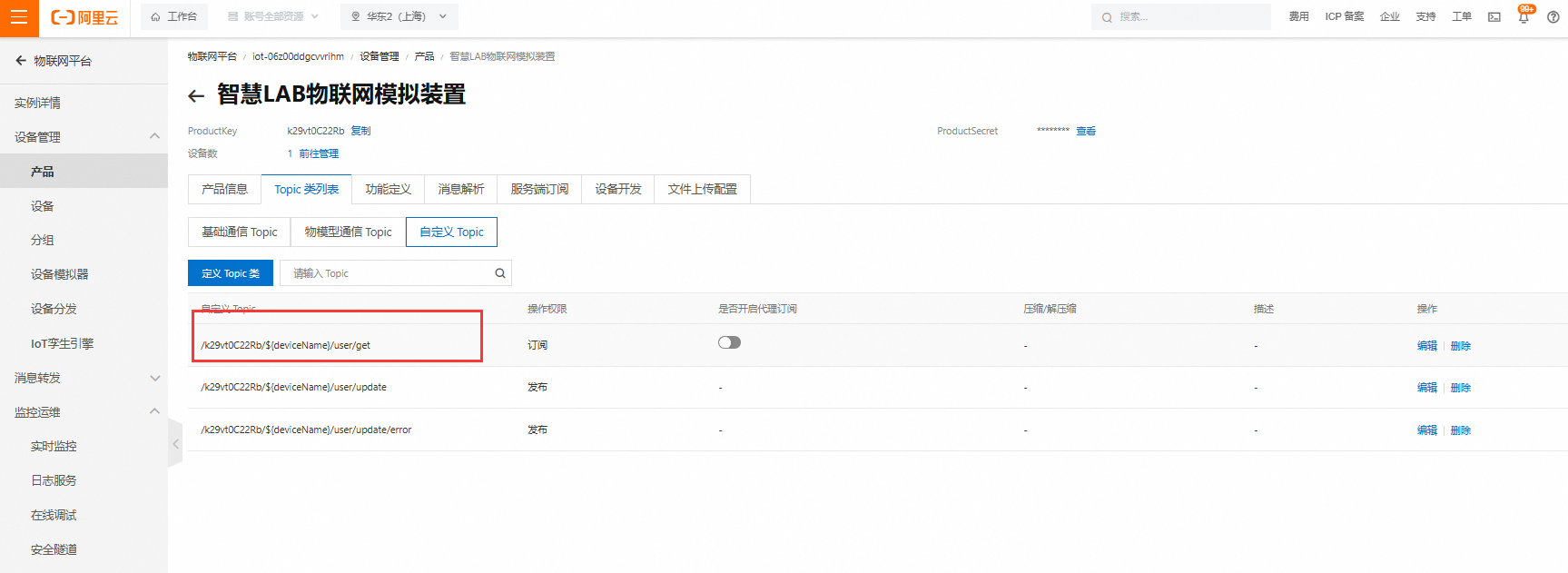Toggle proxy subscription for user/get topic
This screenshot has height=573, width=1568.
pyautogui.click(x=729, y=342)
